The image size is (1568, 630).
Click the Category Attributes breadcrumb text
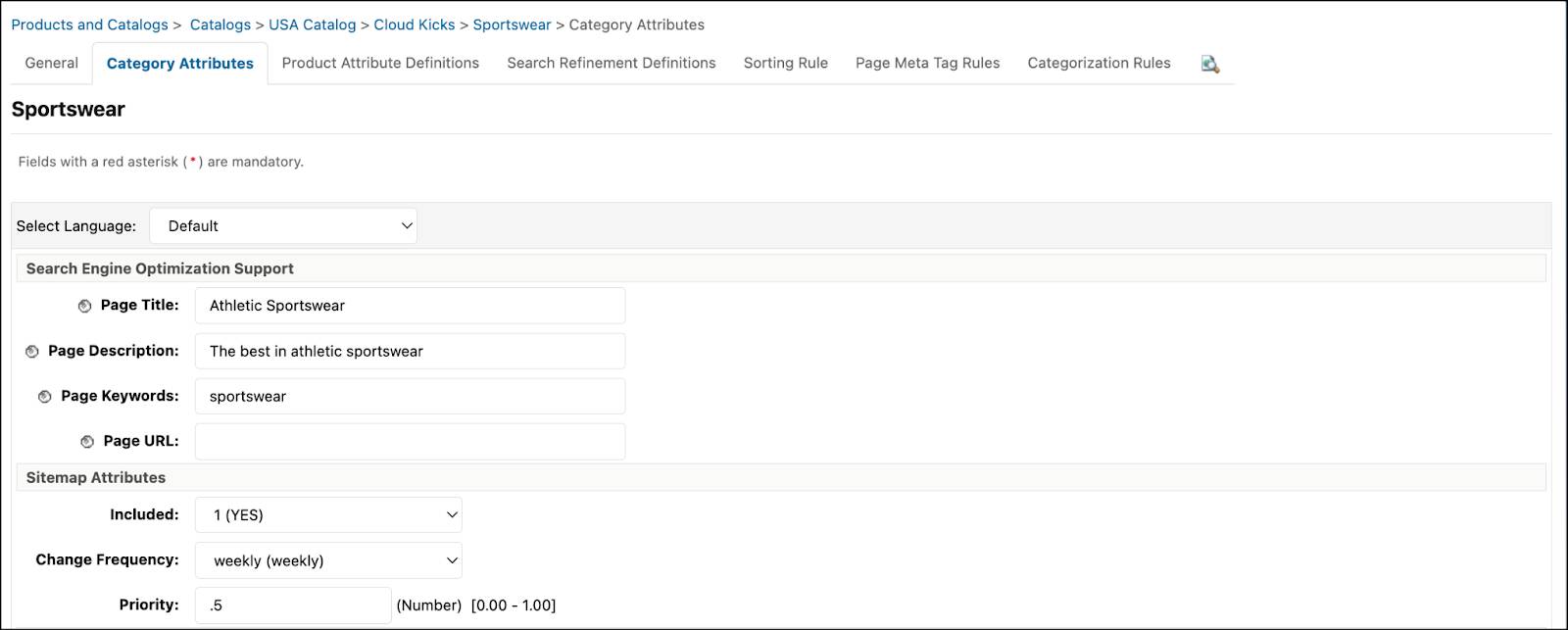click(x=637, y=24)
